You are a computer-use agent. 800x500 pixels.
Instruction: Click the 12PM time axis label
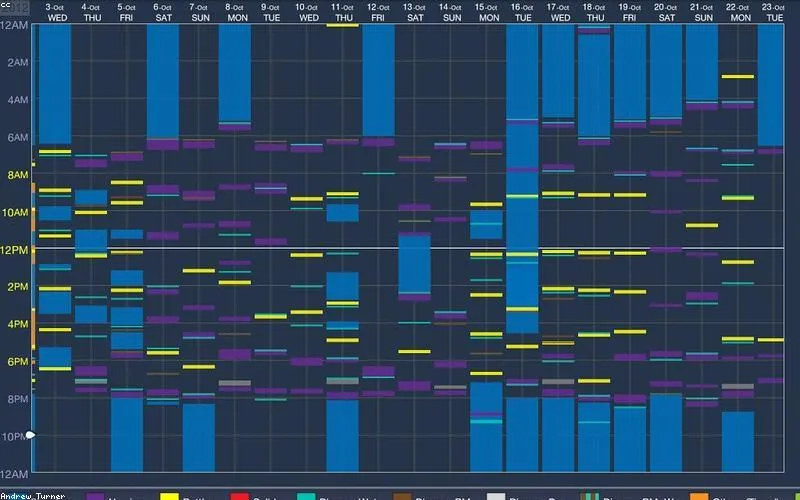pos(14,250)
